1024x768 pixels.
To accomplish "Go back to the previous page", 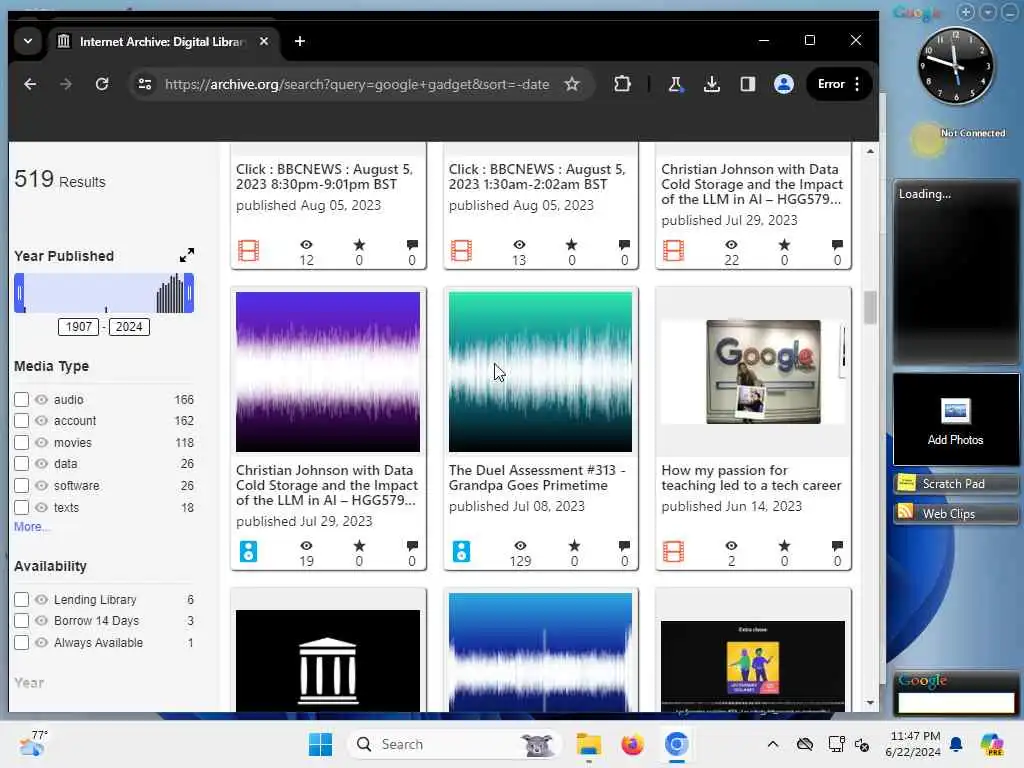I will [x=30, y=84].
